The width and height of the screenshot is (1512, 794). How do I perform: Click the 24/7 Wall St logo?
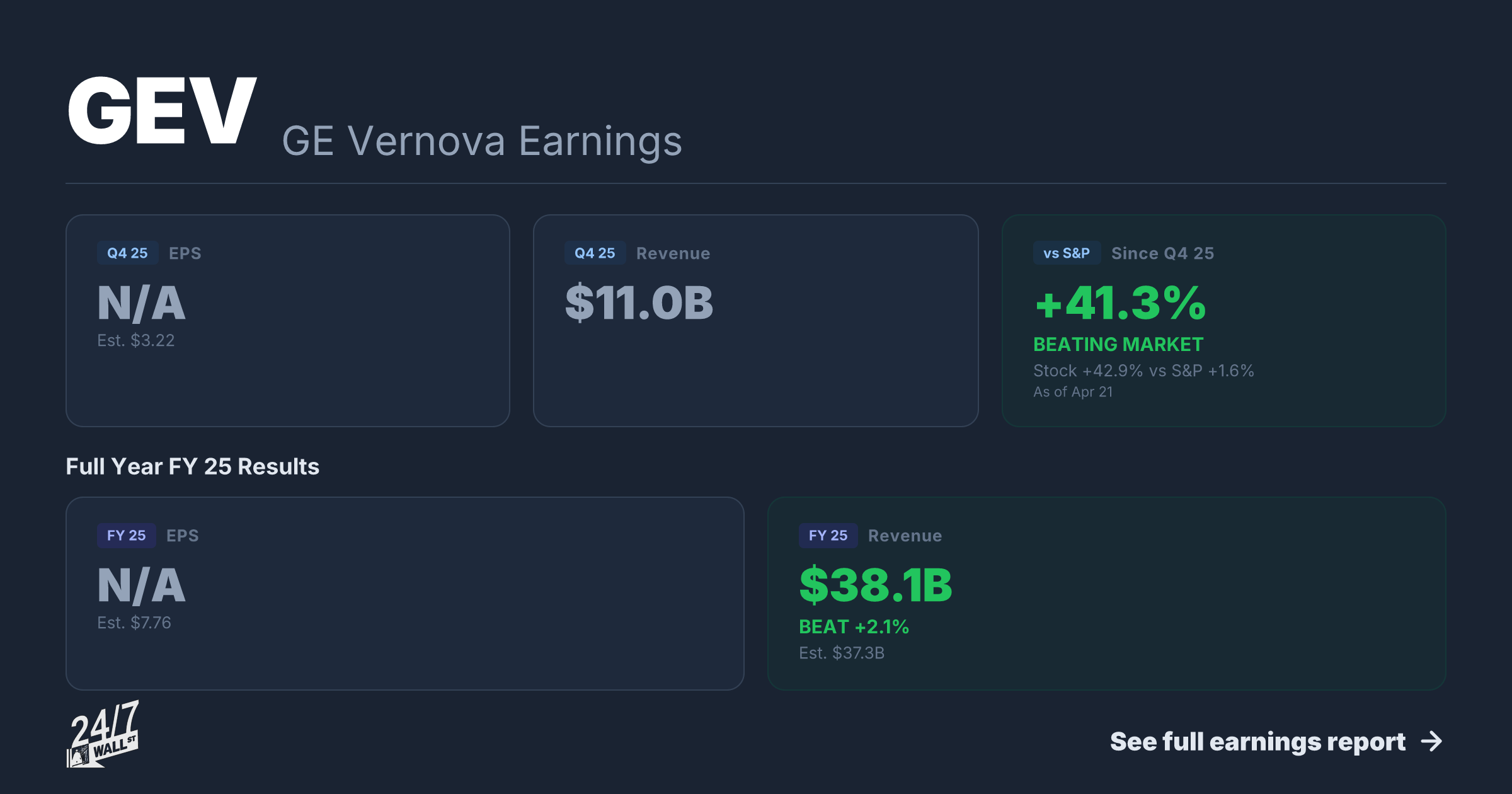(103, 734)
